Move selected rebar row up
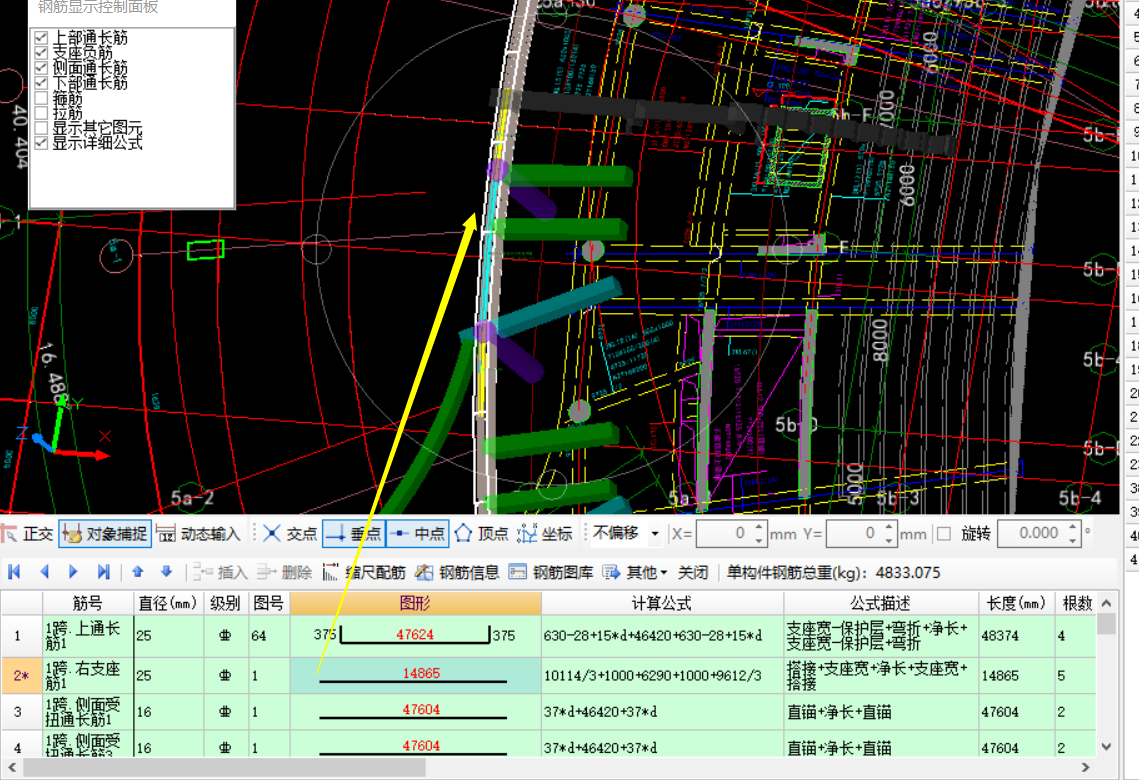1139x780 pixels. point(137,572)
